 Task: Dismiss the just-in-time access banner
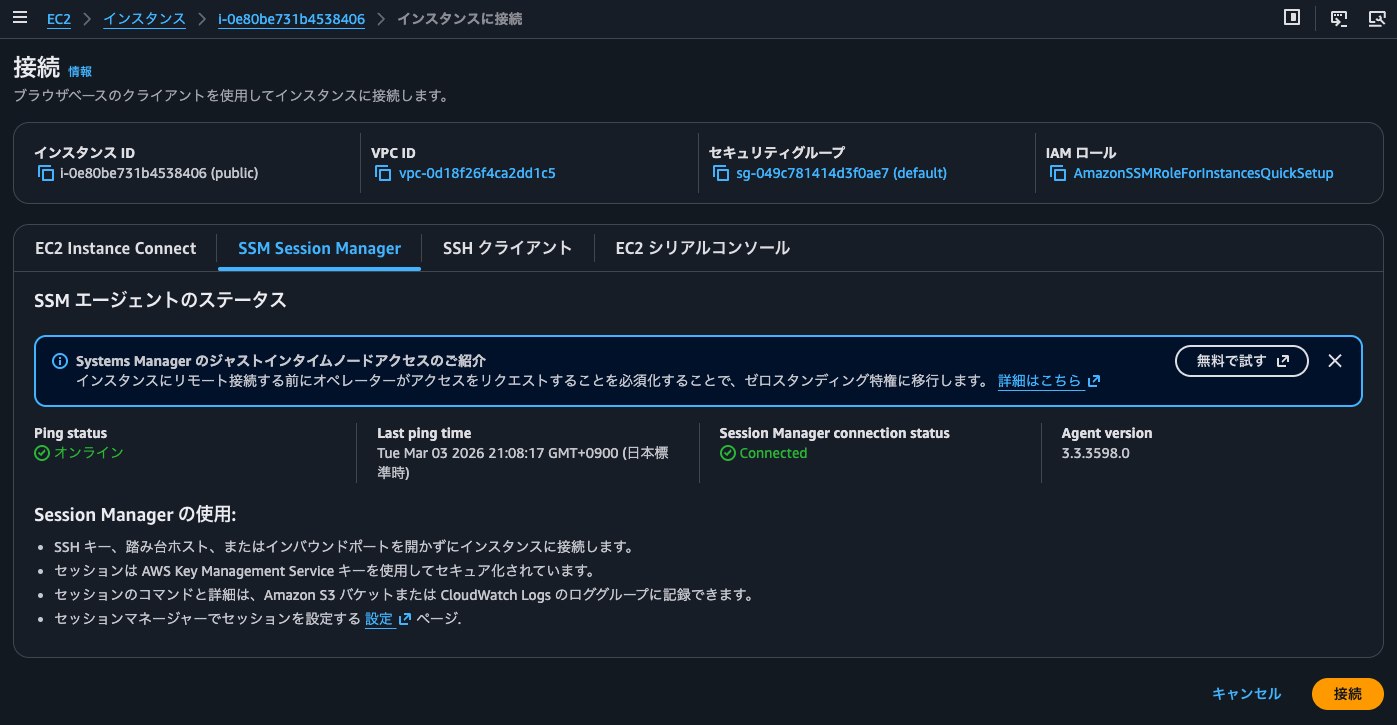pos(1335,361)
